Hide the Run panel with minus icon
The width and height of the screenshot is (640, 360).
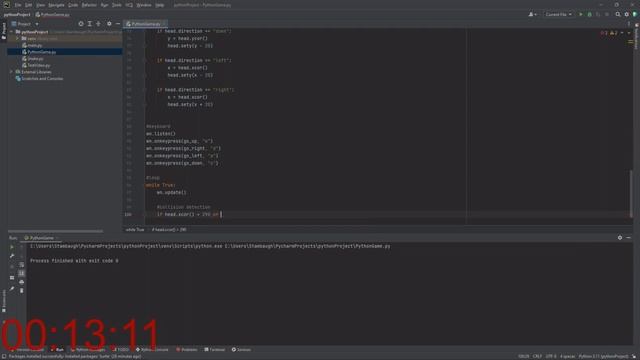tap(628, 238)
